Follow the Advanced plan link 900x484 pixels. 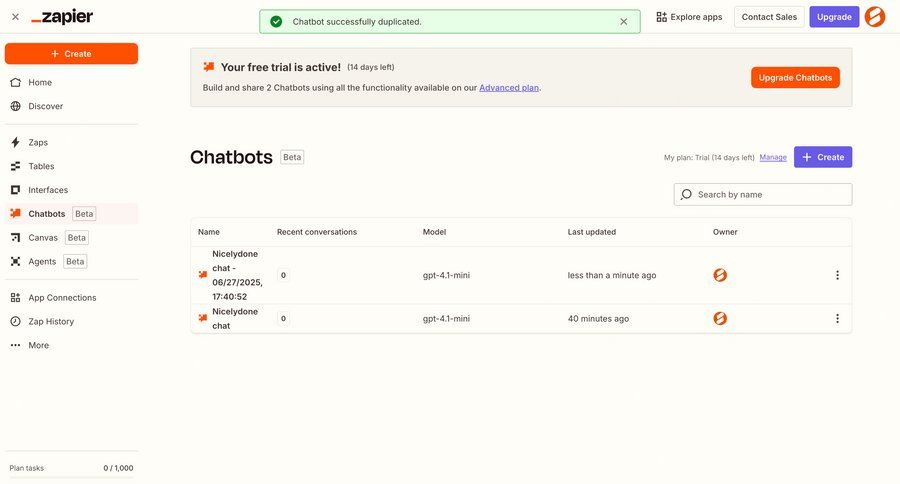click(x=509, y=88)
